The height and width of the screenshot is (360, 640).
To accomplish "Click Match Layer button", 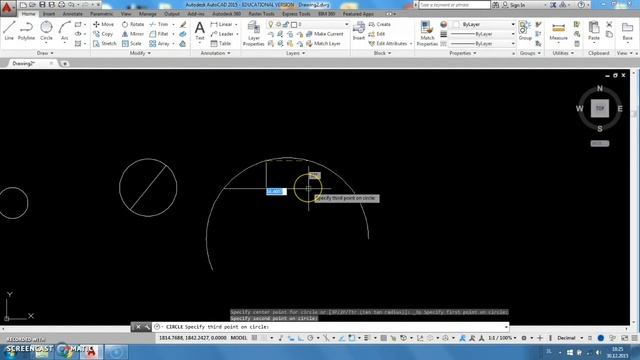I will pyautogui.click(x=323, y=43).
